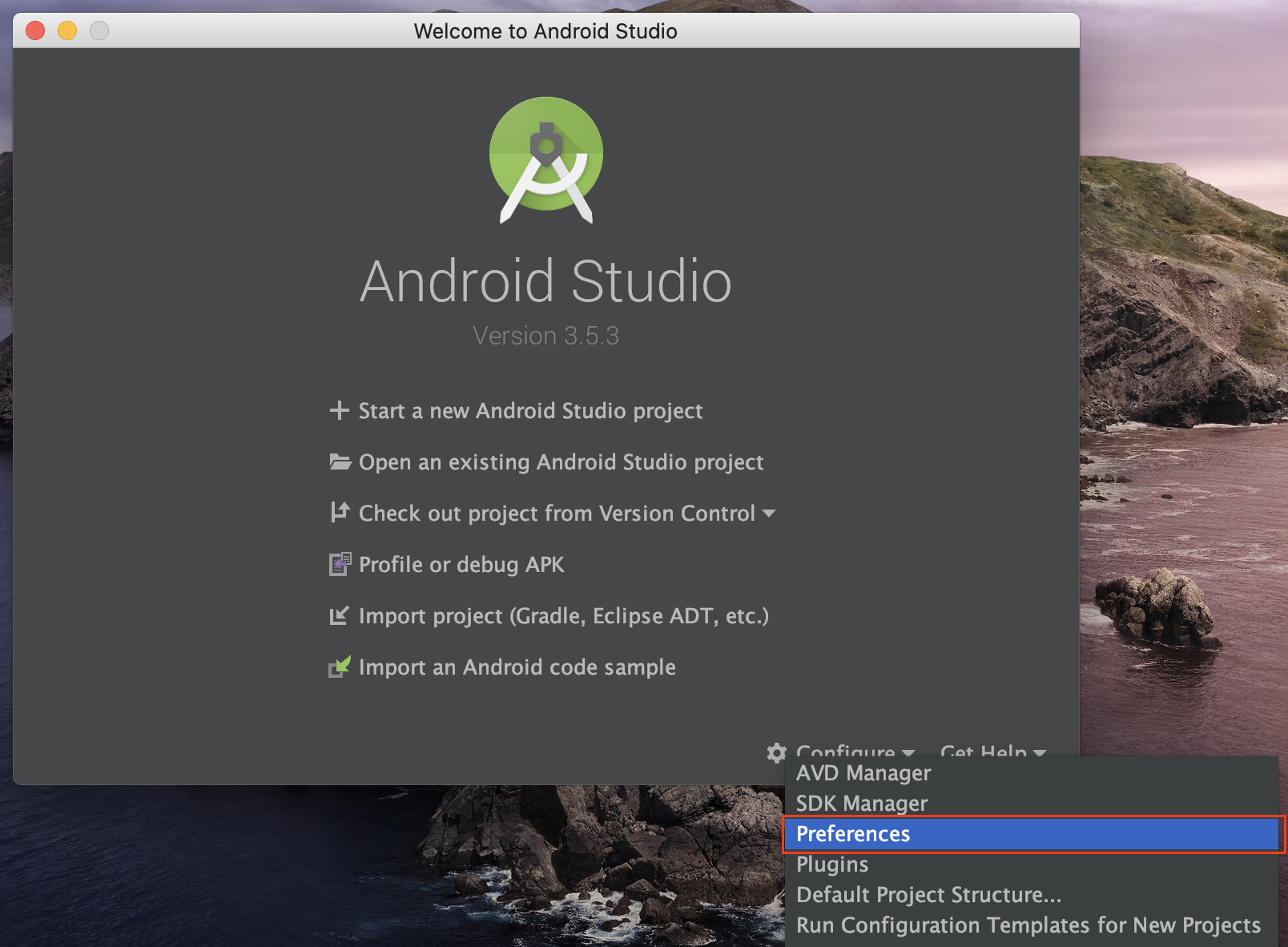Start a new Android Studio project

pos(530,411)
